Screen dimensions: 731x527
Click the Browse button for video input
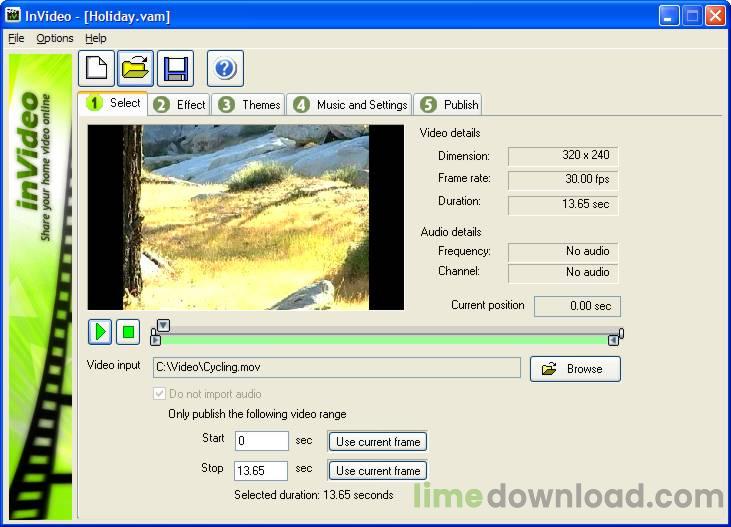575,369
